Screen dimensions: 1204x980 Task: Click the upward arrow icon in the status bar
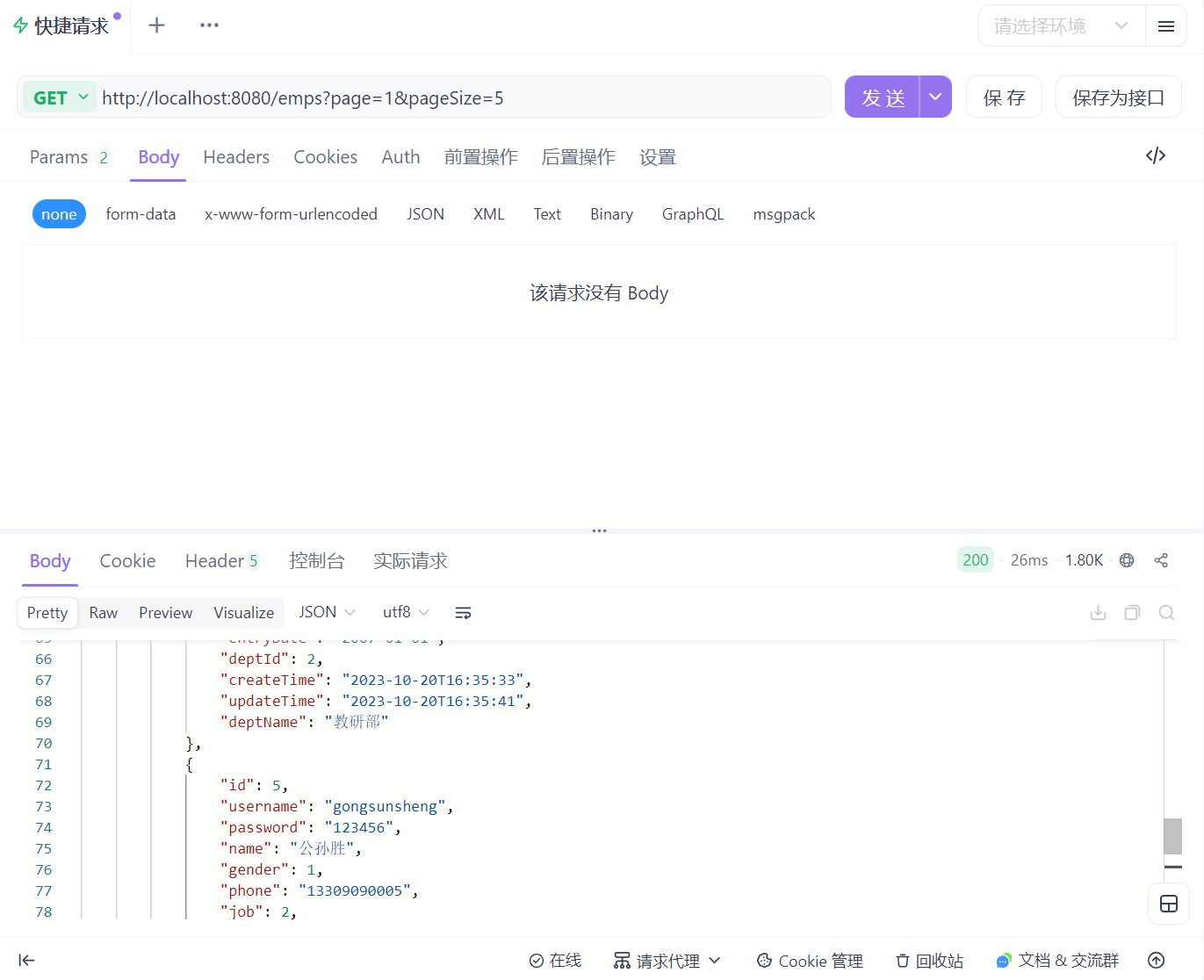(1157, 961)
